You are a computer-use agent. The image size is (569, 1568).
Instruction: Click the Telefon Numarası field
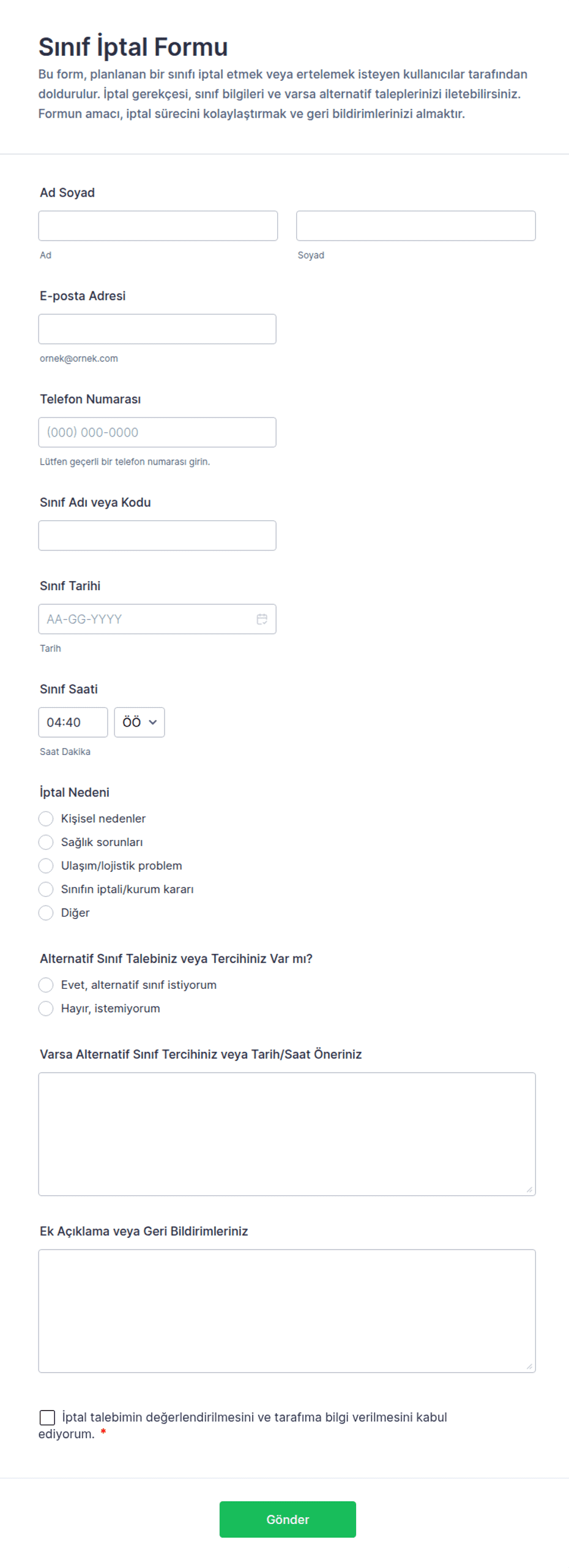coord(157,432)
